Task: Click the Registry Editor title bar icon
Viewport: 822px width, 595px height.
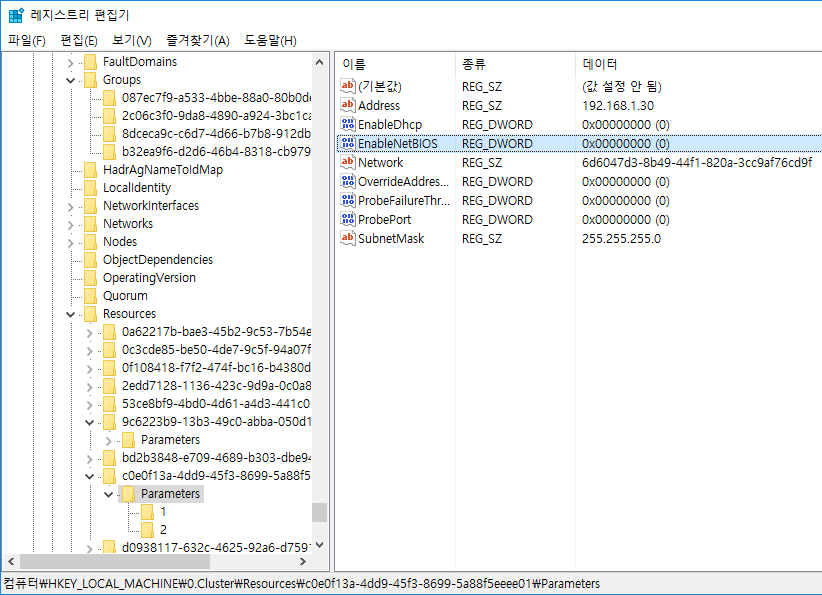Action: click(x=16, y=15)
